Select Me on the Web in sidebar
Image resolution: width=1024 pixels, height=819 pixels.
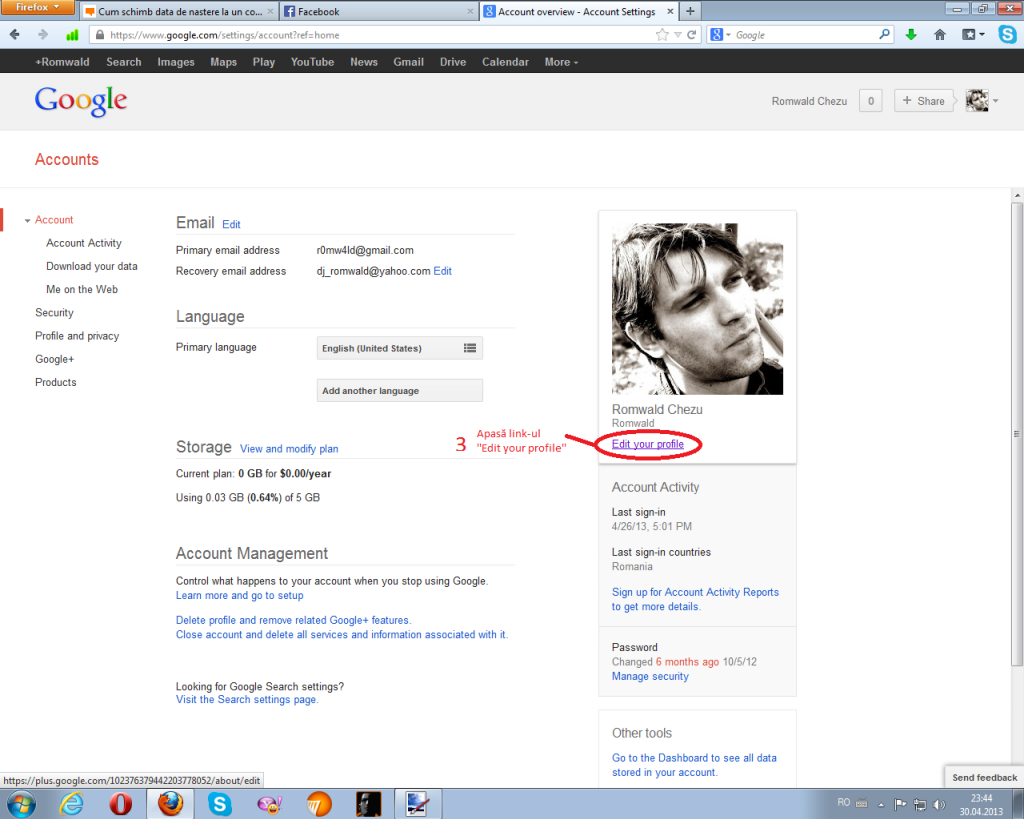[82, 289]
